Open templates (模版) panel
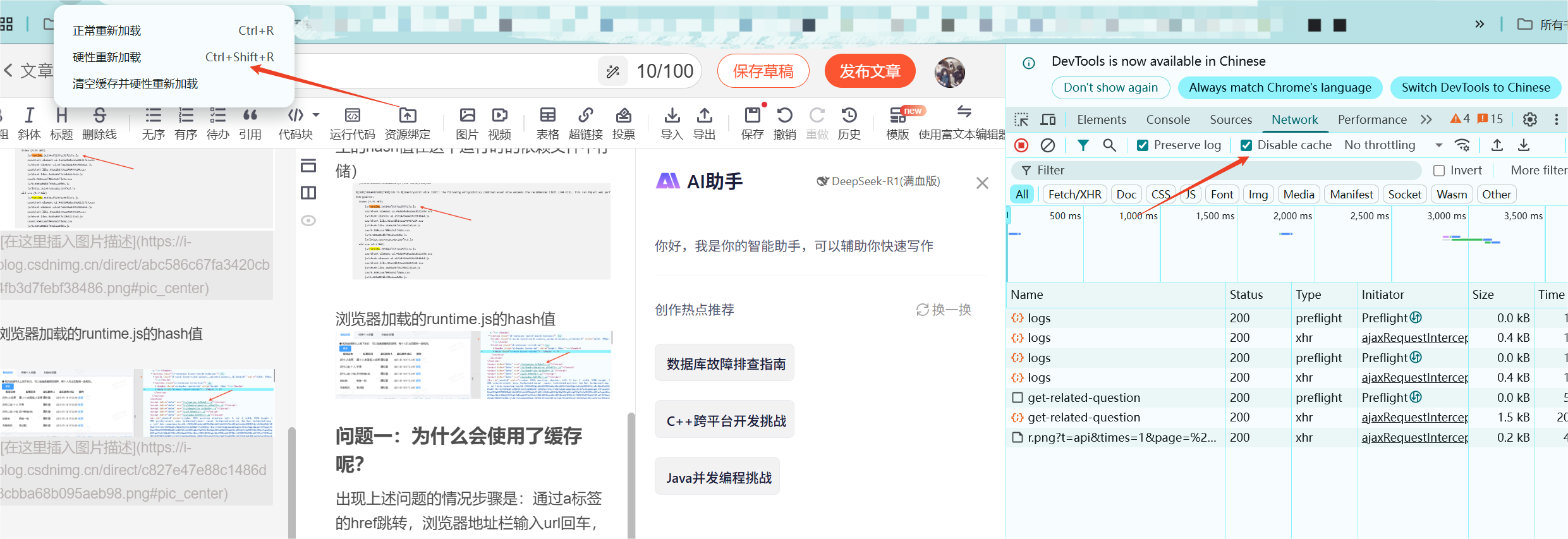 [897, 123]
